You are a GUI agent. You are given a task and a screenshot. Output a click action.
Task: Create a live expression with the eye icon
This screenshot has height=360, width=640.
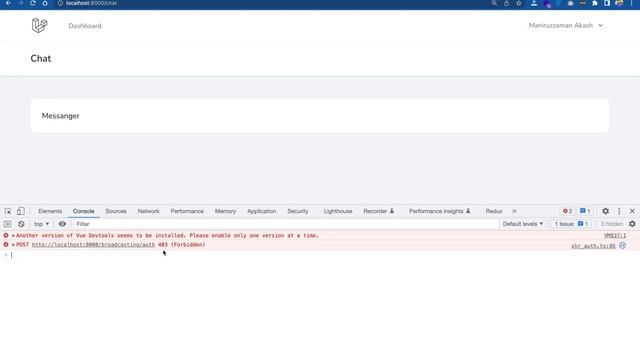62,224
